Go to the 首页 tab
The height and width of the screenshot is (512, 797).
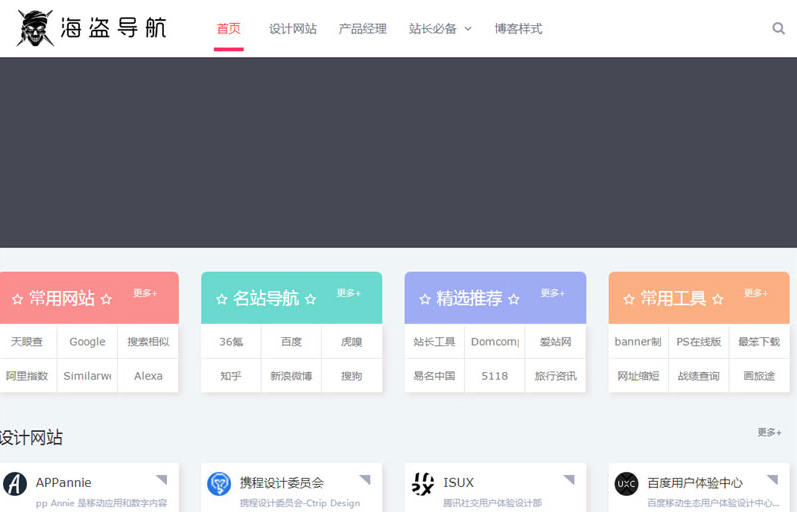coord(229,29)
